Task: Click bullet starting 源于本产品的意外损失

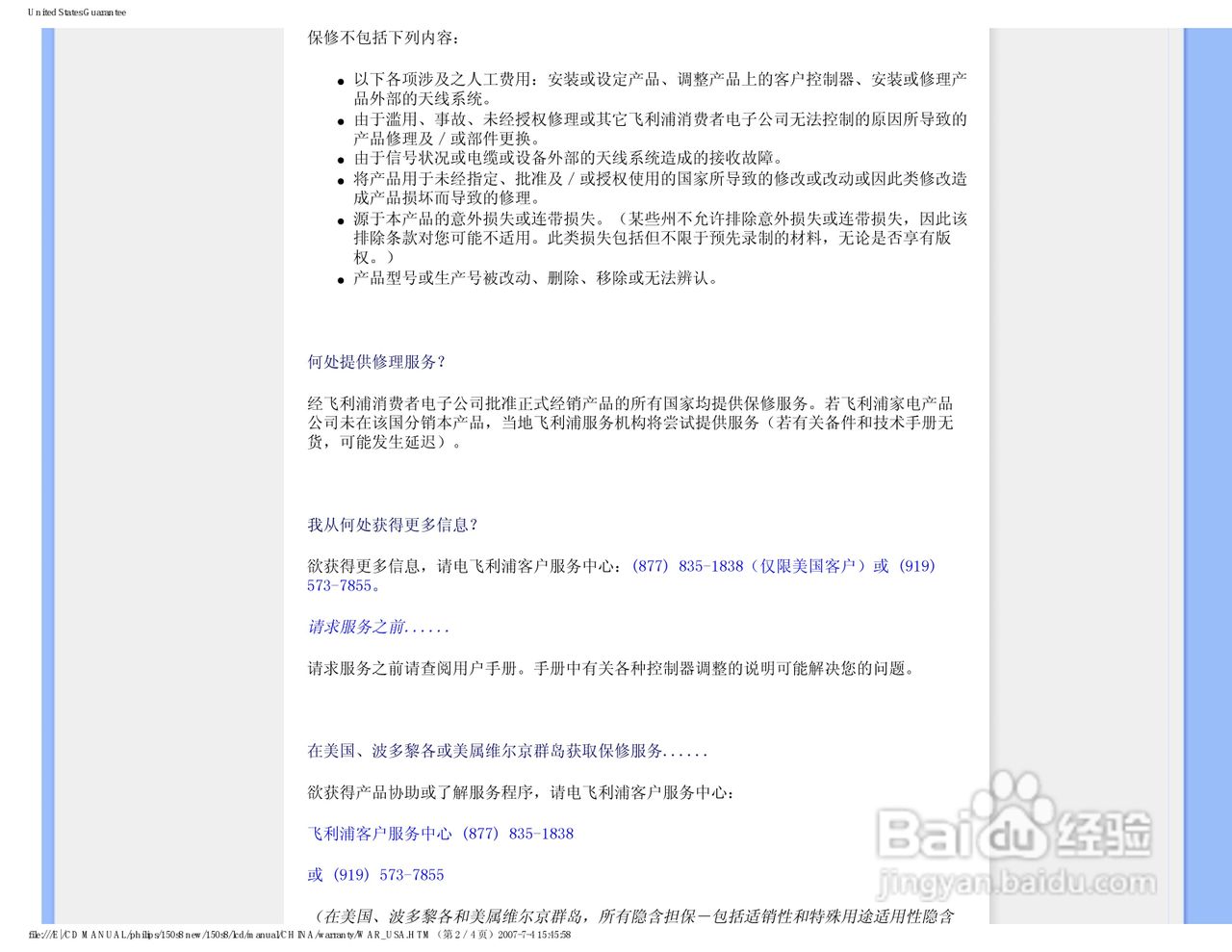Action: pyautogui.click(x=660, y=238)
